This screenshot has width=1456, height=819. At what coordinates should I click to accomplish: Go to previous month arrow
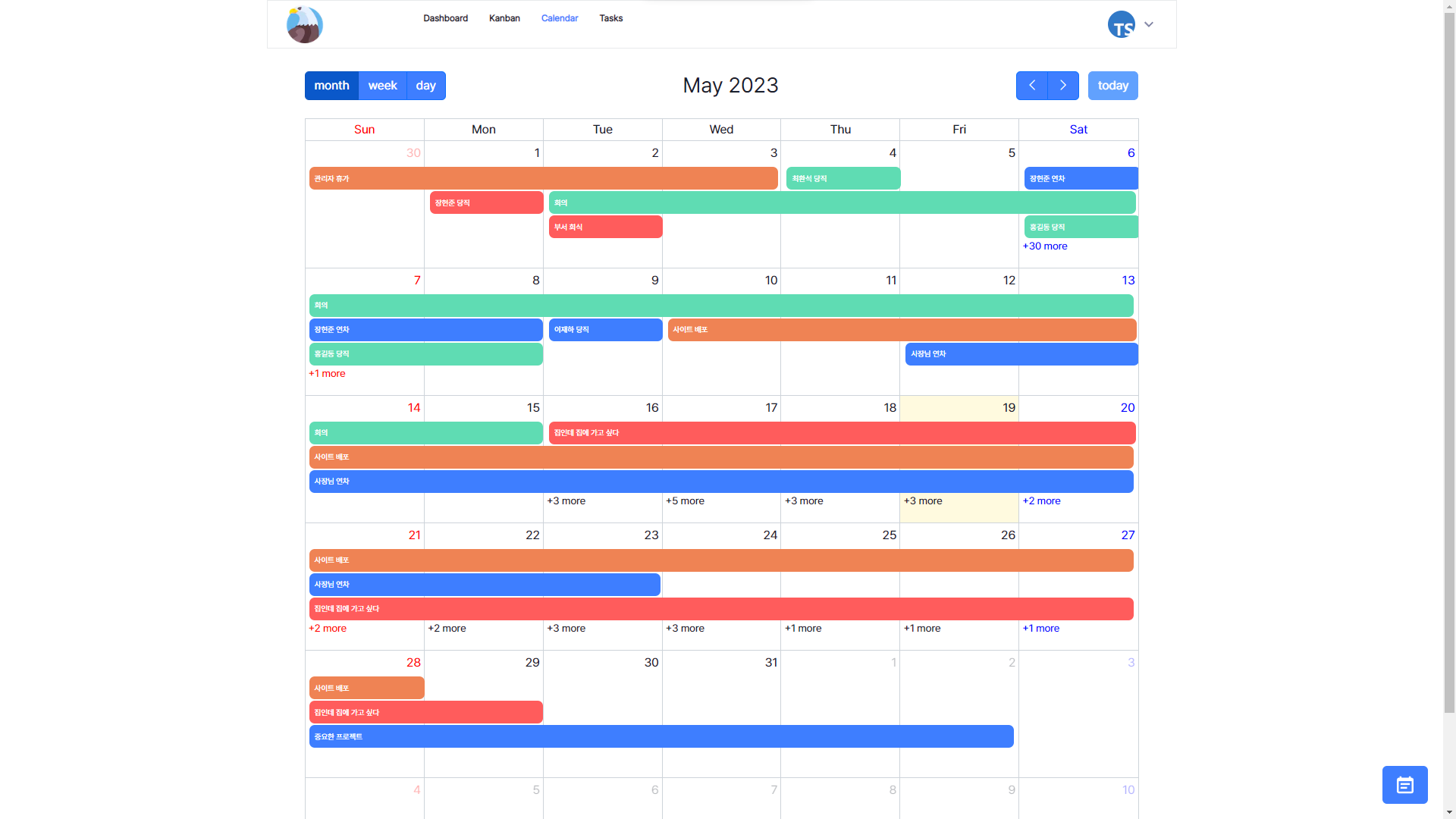[x=1031, y=86]
